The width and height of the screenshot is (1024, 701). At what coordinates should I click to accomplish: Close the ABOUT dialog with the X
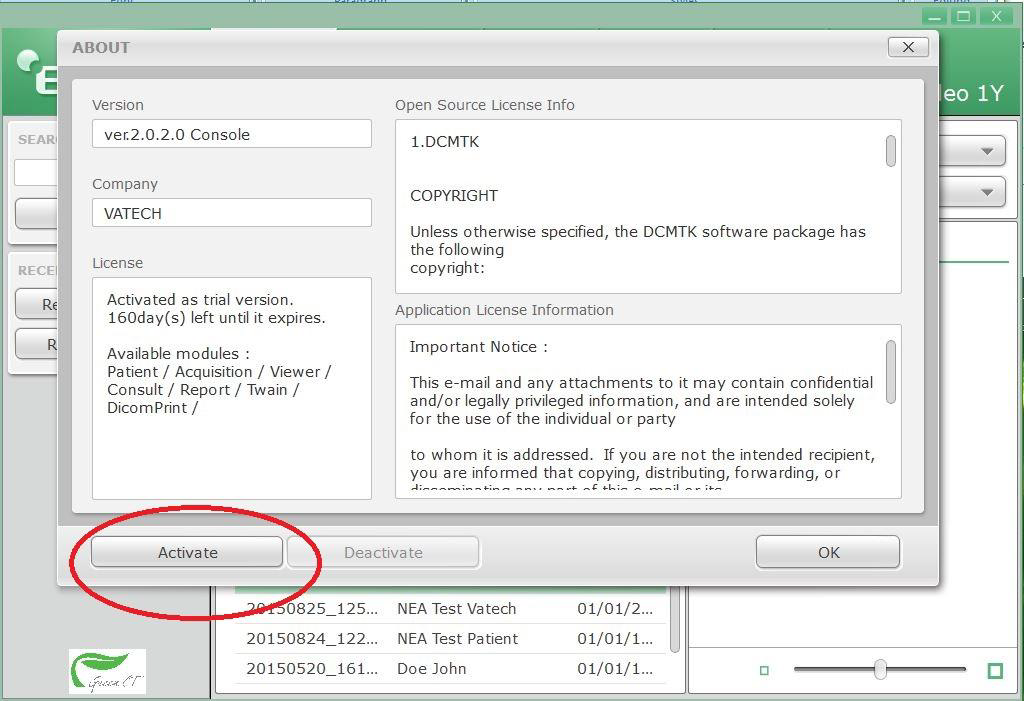coord(908,47)
